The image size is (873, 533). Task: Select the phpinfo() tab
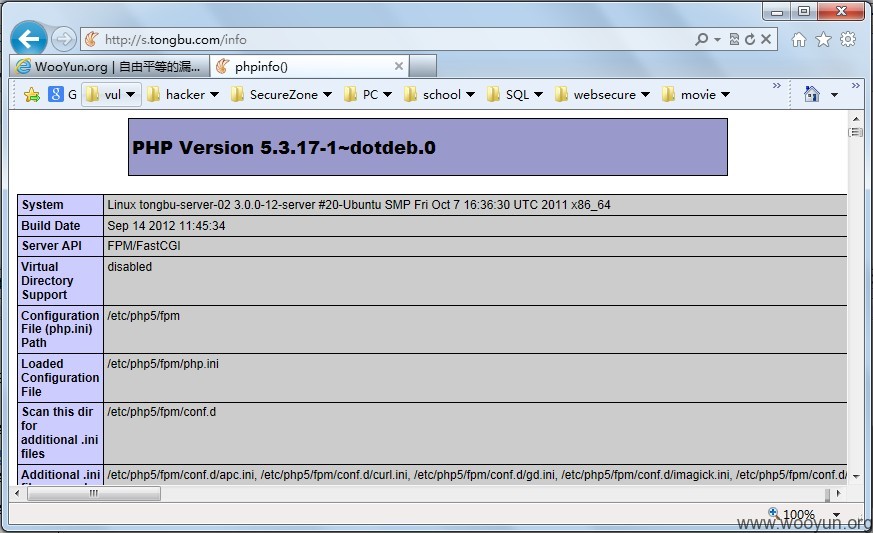click(x=310, y=66)
